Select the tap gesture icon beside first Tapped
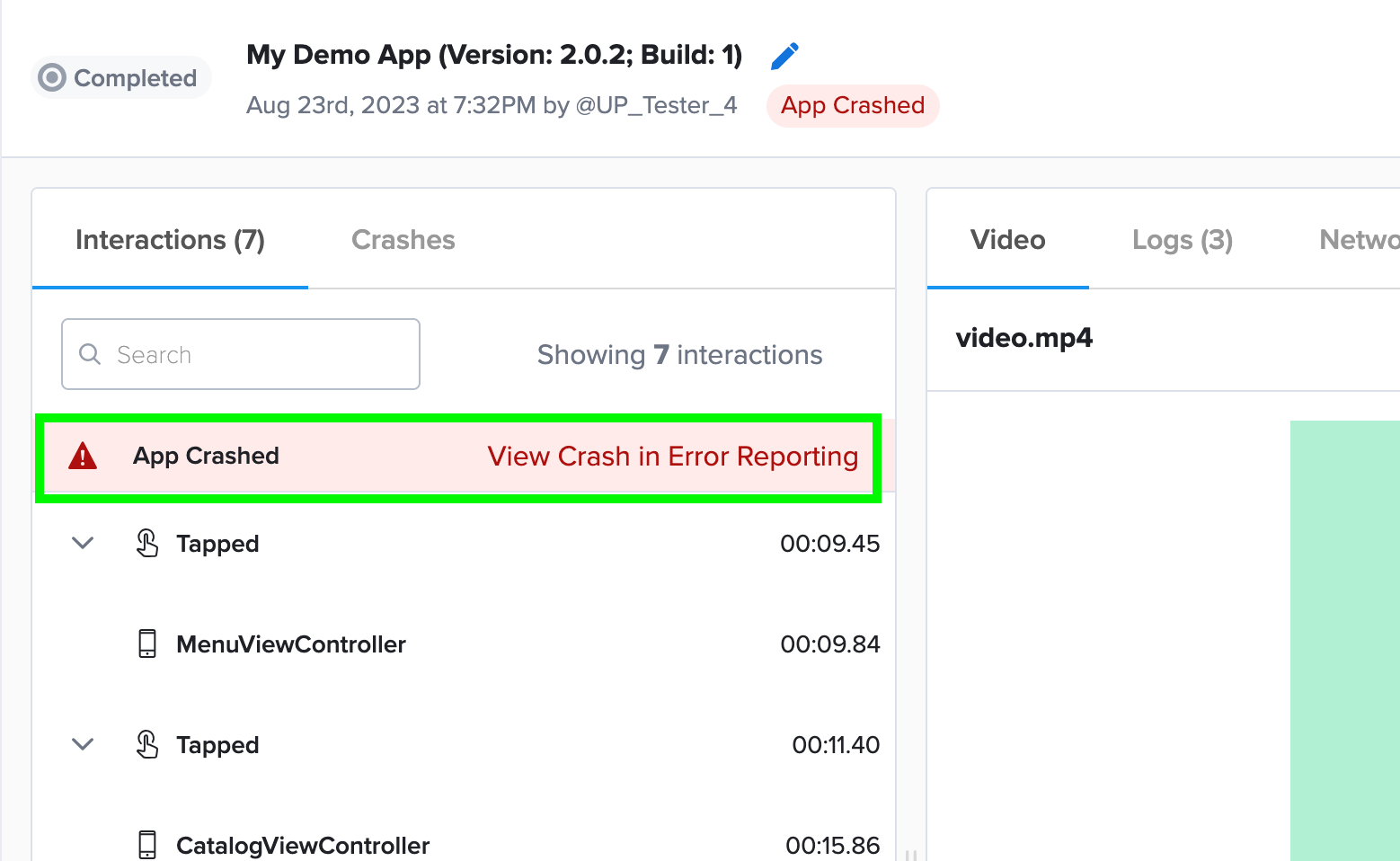The image size is (1400, 861). tap(148, 543)
